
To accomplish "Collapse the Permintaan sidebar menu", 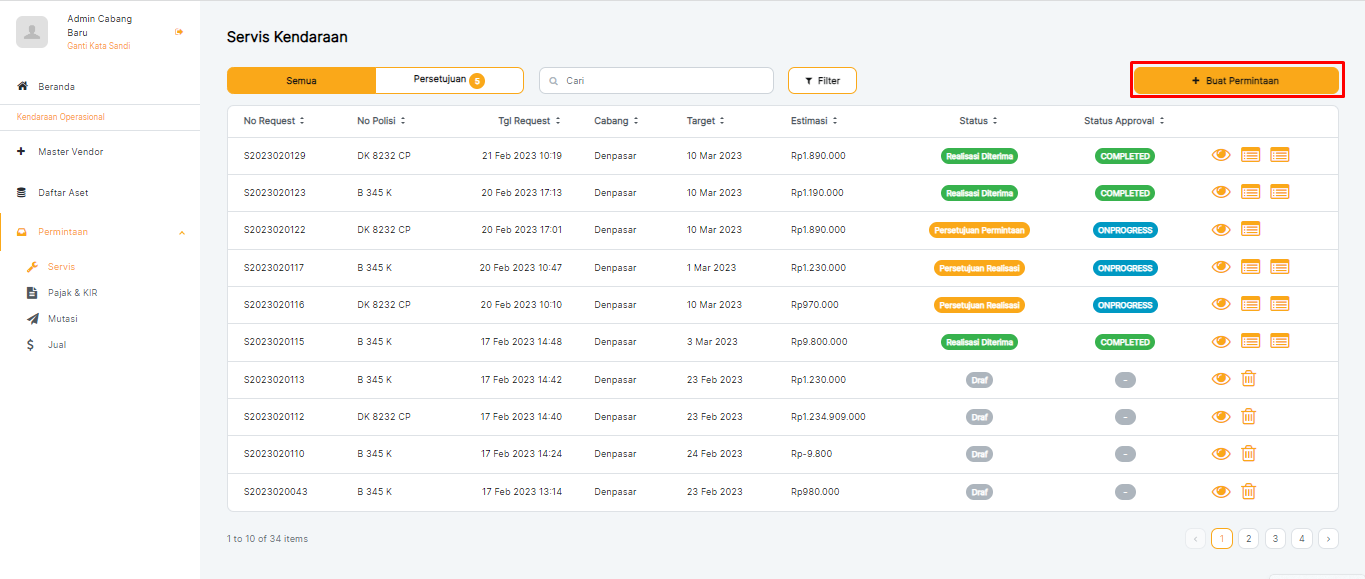I will [181, 233].
